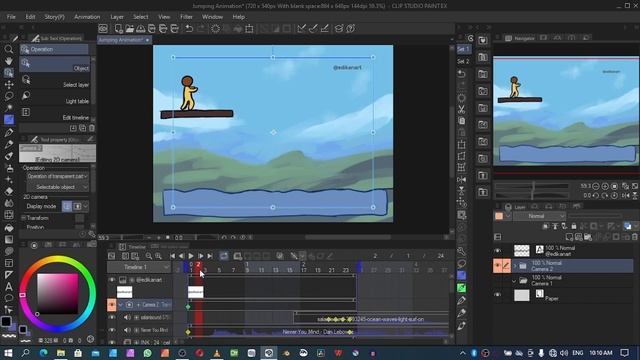Step to the previous frame in Timeline

pos(181,256)
